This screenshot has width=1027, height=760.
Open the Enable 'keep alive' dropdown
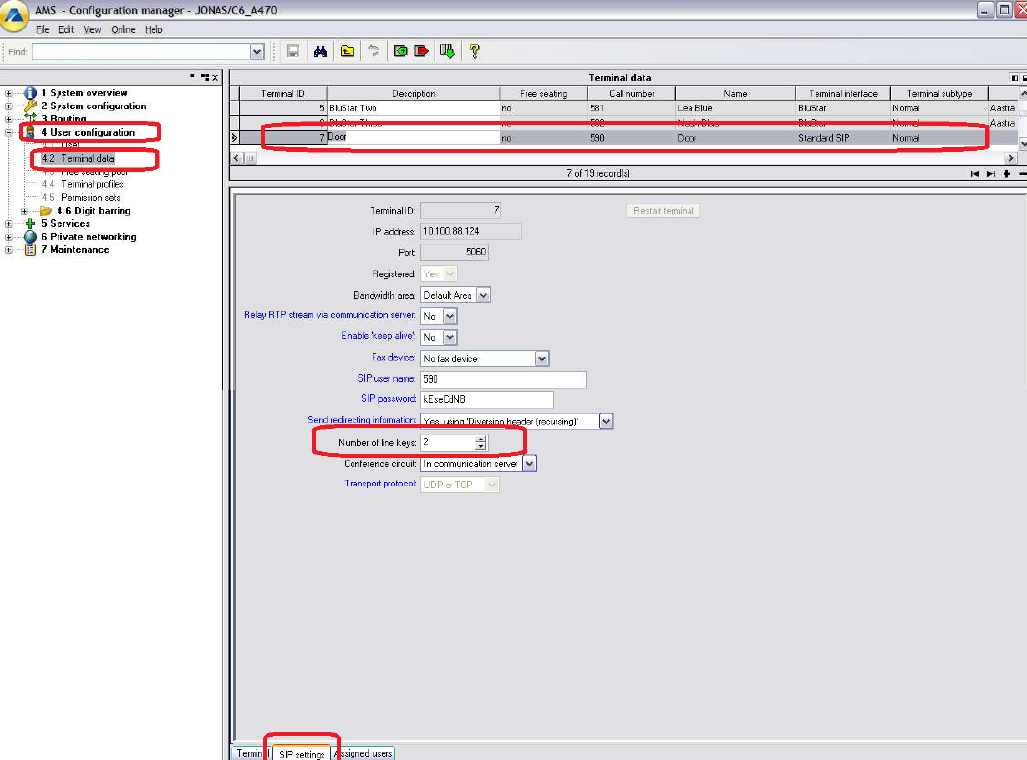coord(450,337)
